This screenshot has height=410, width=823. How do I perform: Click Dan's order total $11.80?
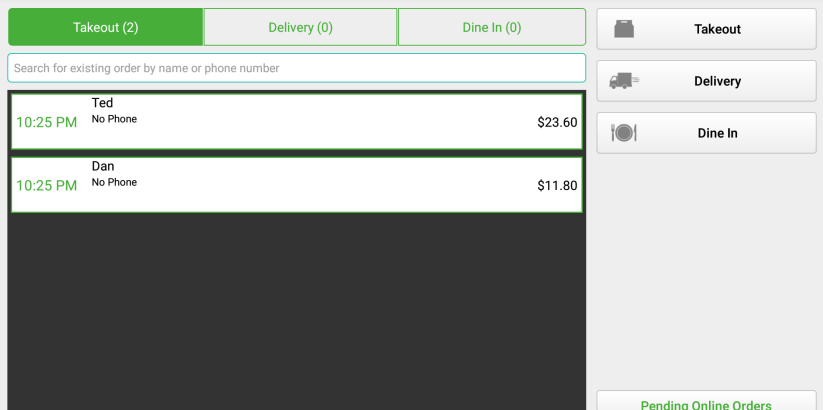pyautogui.click(x=557, y=185)
